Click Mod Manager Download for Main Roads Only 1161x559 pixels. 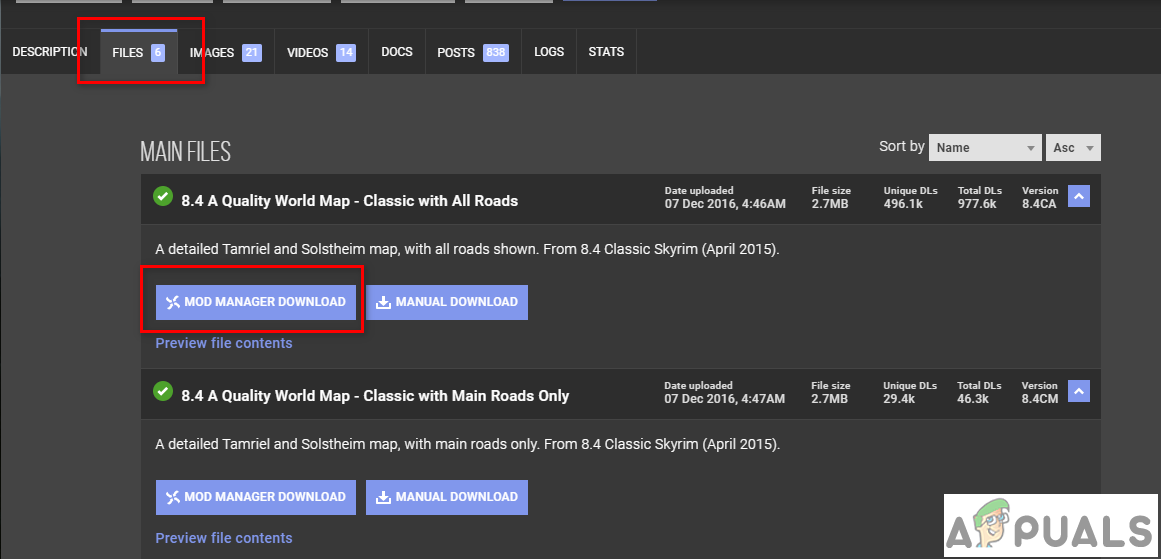[256, 497]
